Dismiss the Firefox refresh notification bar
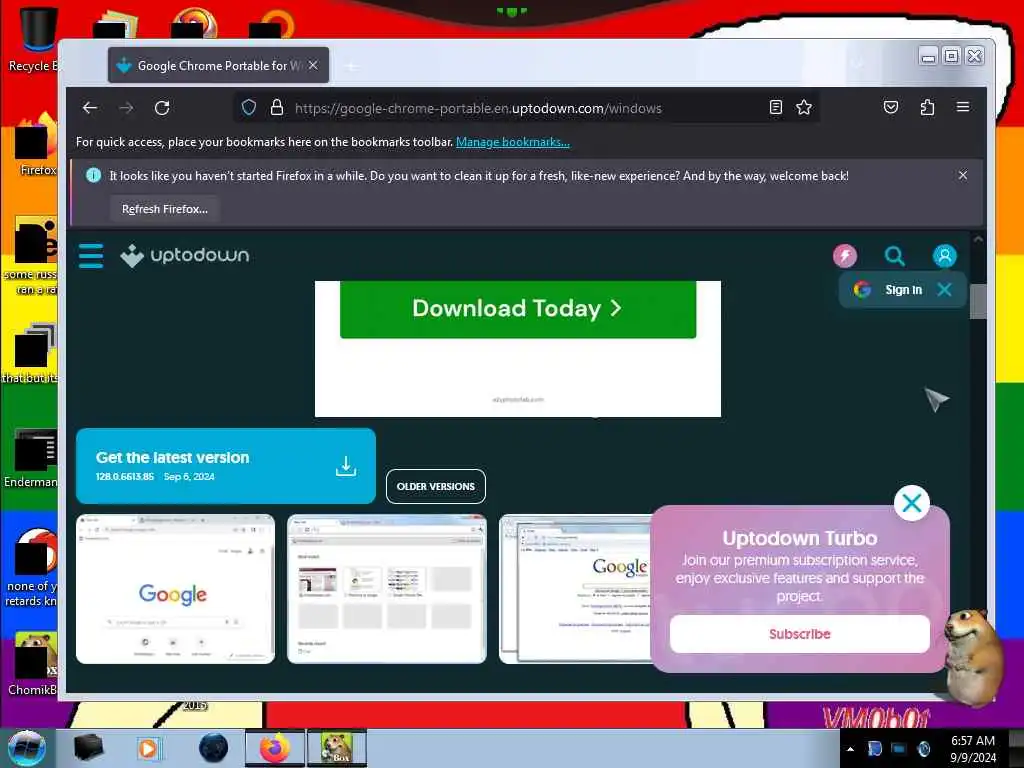 click(x=963, y=175)
